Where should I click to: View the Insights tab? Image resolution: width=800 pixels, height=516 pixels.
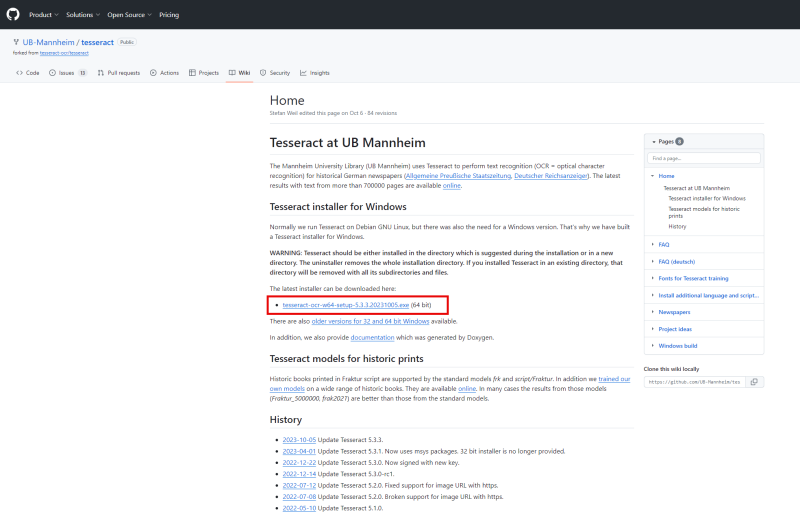point(315,73)
